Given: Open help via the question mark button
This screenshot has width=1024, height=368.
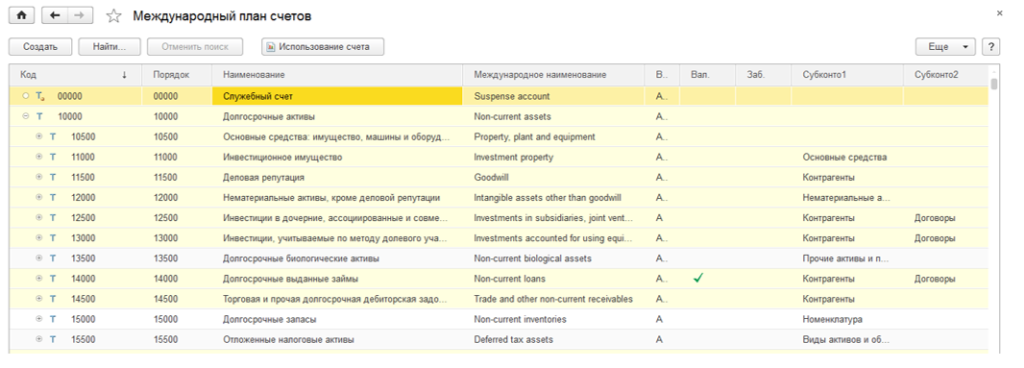Looking at the screenshot, I should pyautogui.click(x=991, y=47).
